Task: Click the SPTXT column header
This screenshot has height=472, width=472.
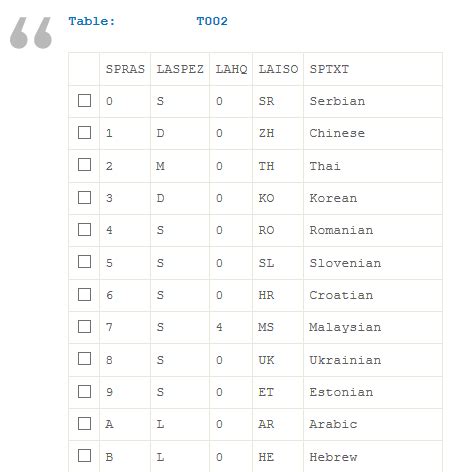Action: point(329,69)
